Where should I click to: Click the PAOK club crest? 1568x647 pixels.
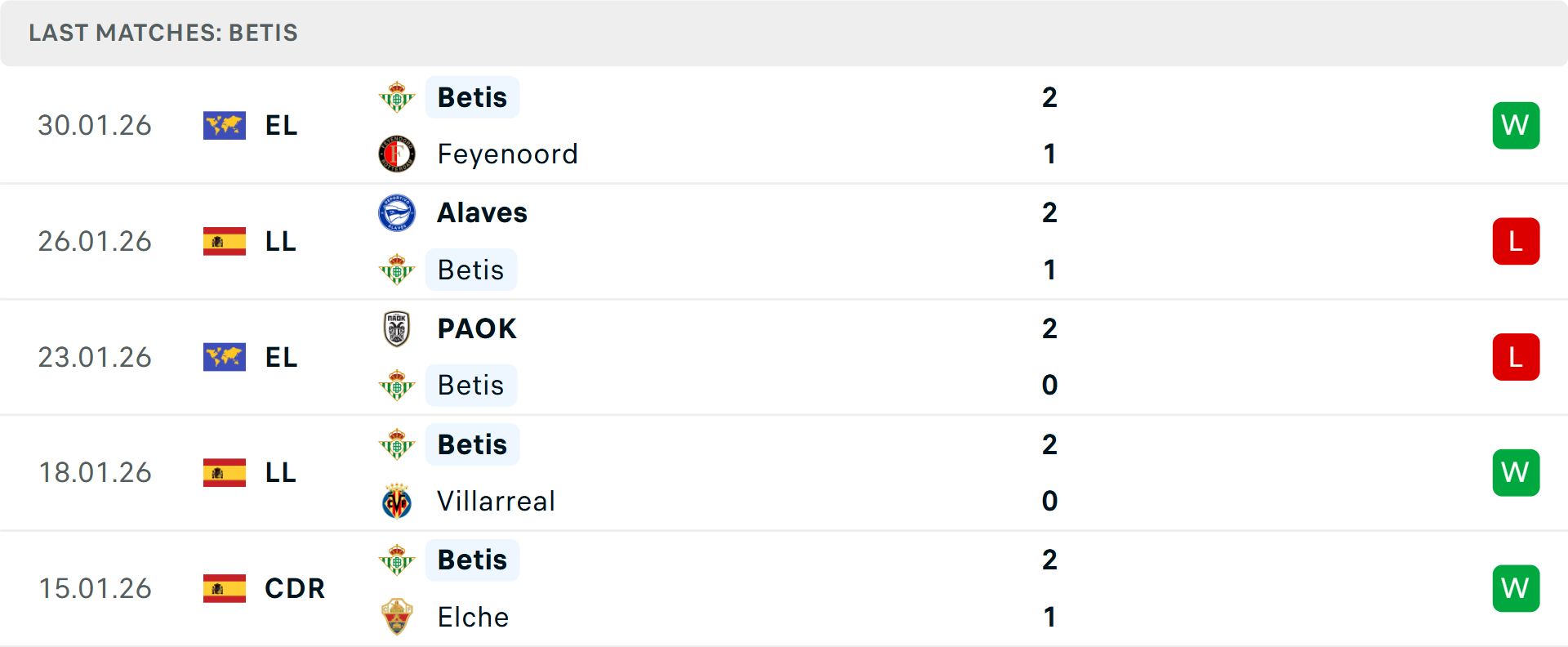pyautogui.click(x=397, y=328)
